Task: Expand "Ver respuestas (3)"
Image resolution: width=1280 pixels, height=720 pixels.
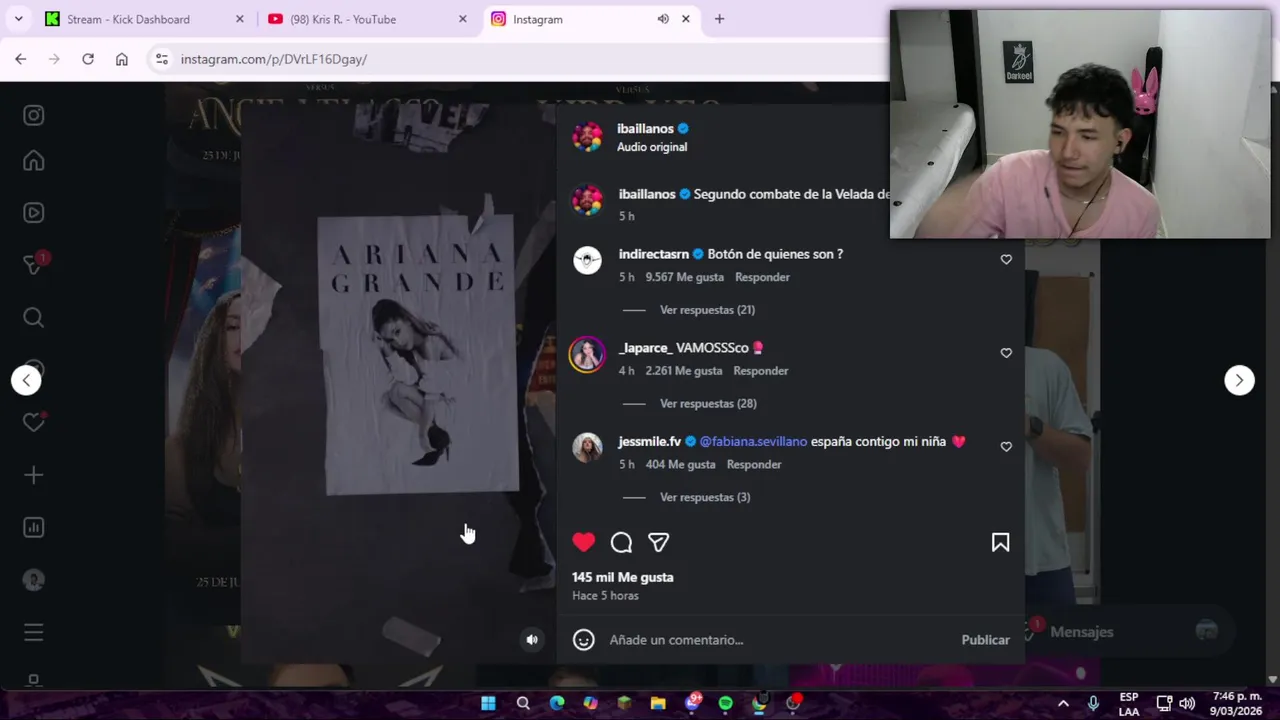Action: click(x=705, y=497)
